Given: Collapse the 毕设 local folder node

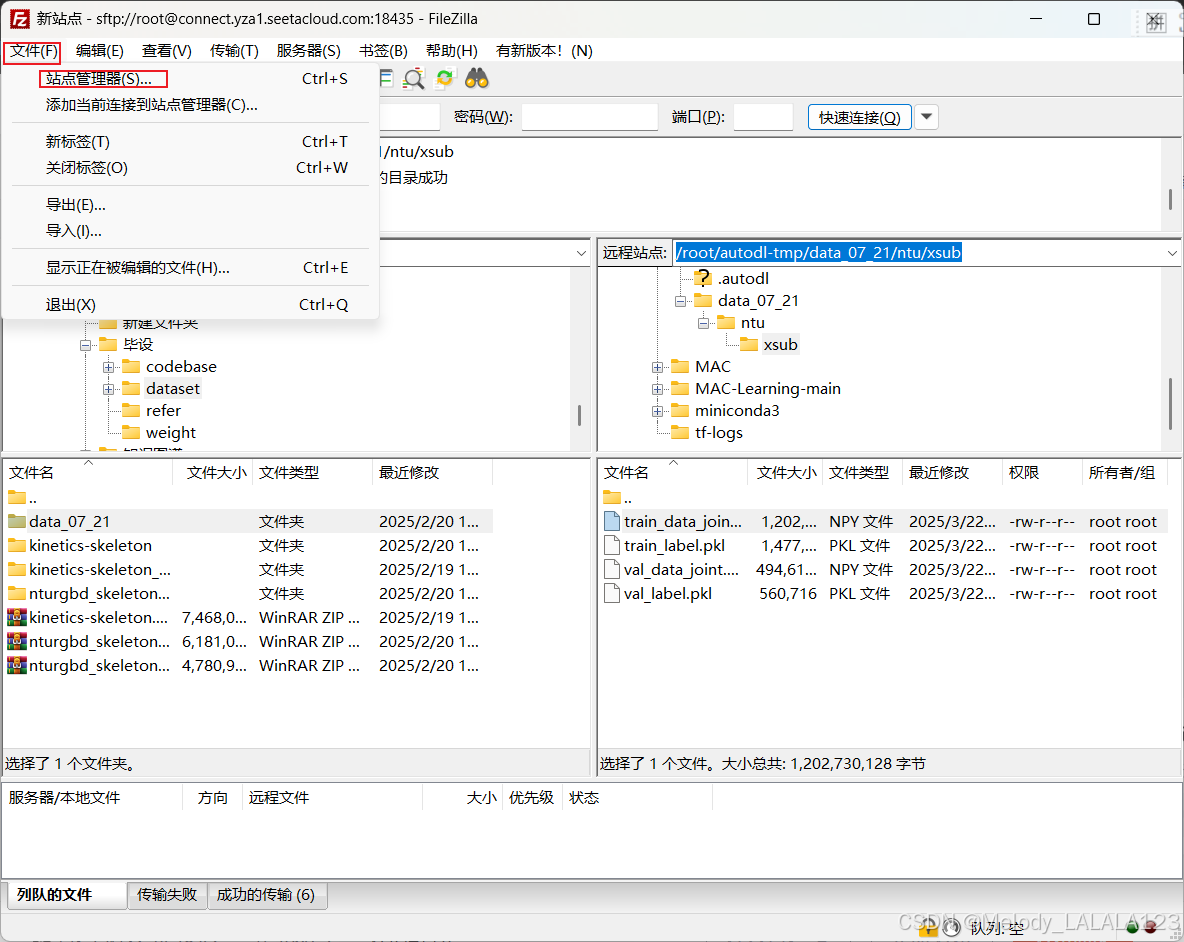Looking at the screenshot, I should (x=85, y=346).
